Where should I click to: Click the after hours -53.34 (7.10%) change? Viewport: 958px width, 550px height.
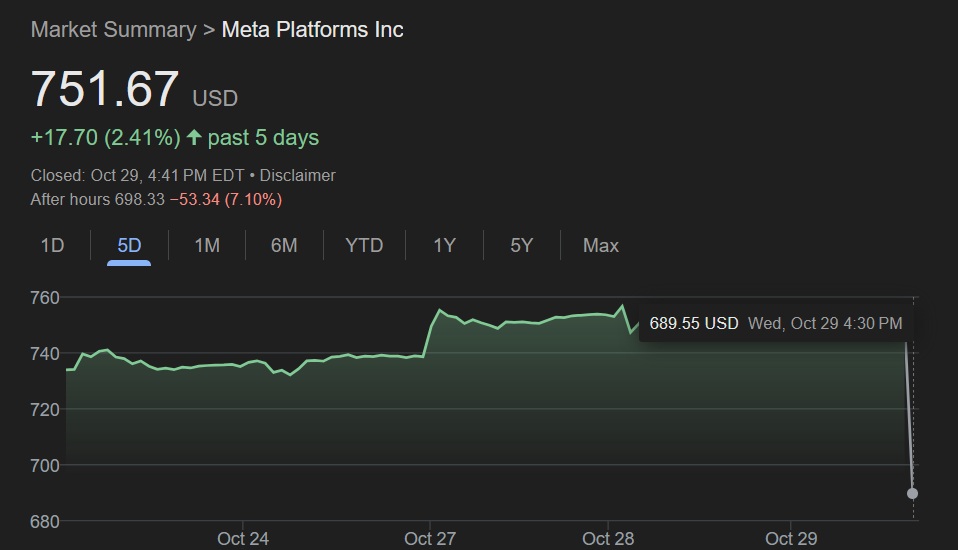[x=225, y=199]
